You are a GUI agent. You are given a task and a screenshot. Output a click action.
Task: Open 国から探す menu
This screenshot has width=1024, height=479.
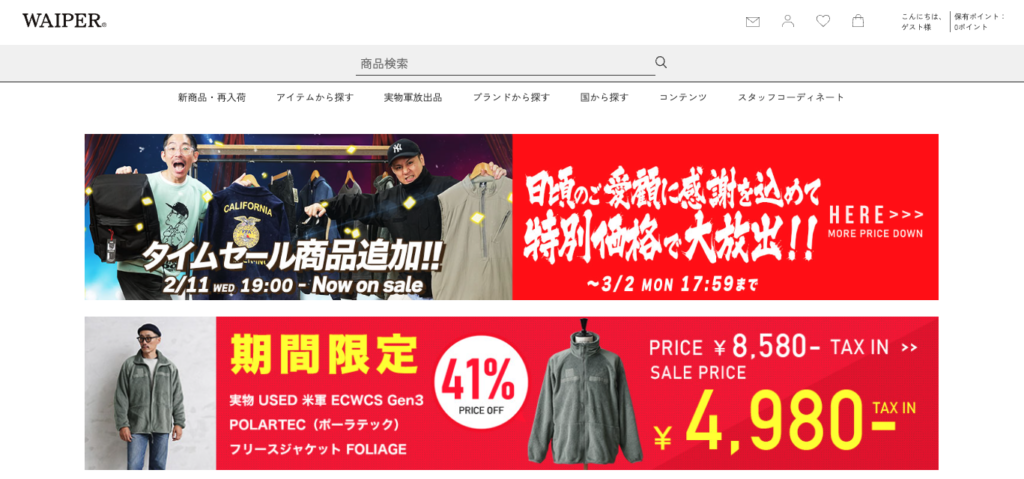point(604,97)
